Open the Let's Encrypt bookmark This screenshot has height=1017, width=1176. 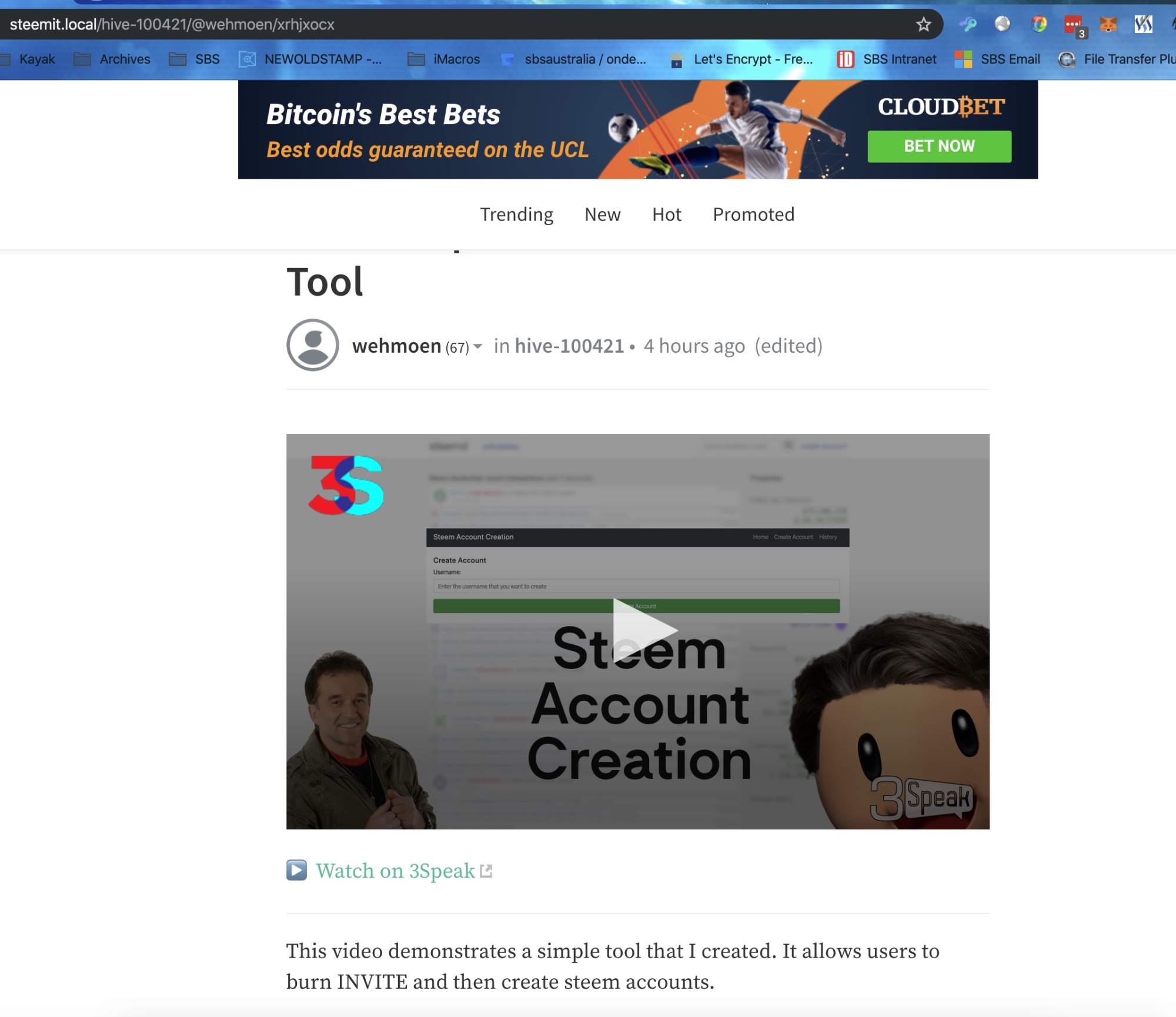coord(741,59)
